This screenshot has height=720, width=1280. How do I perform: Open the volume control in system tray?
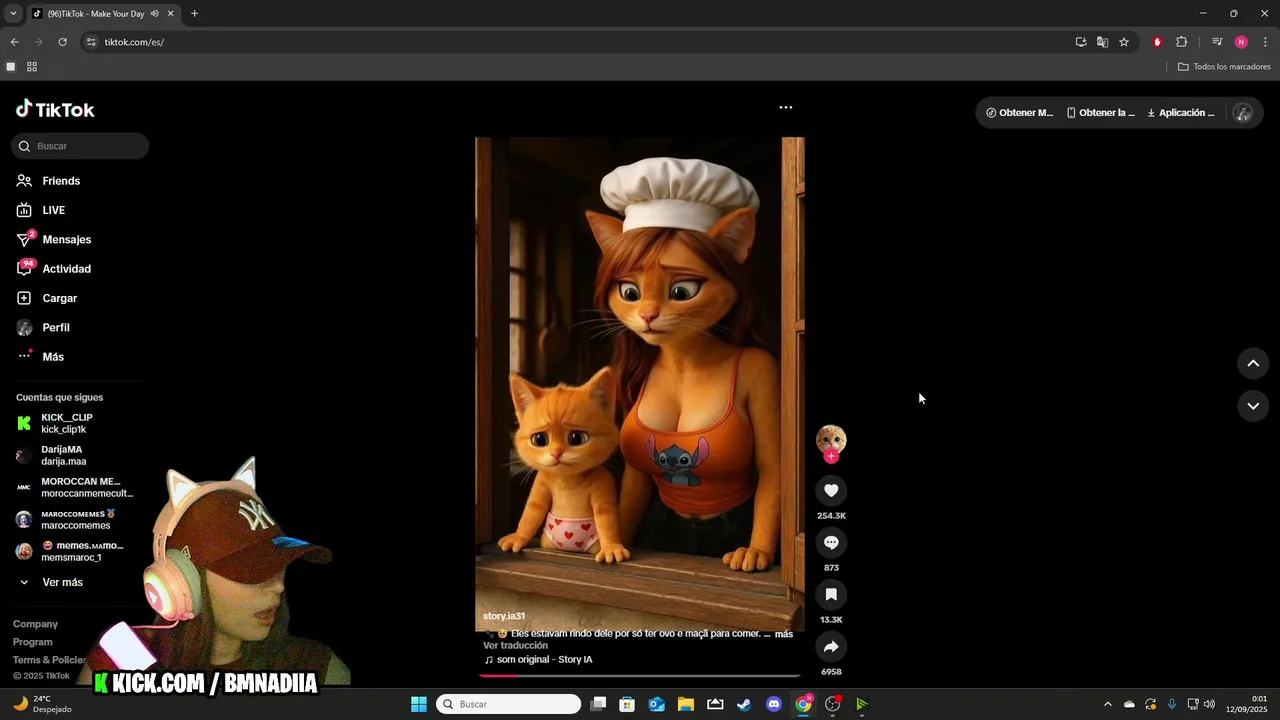(x=1209, y=704)
